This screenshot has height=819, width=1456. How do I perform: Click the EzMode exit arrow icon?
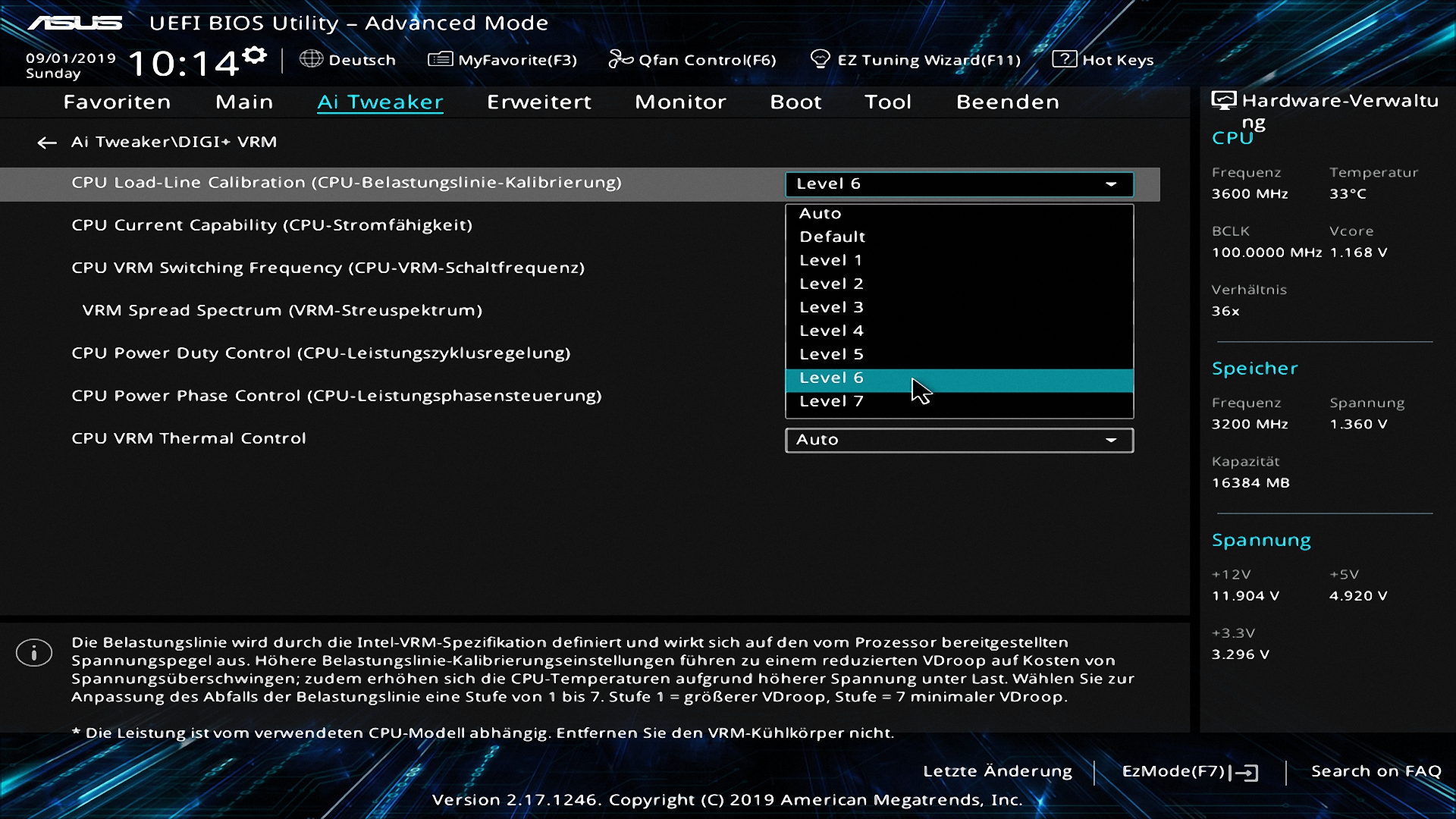(x=1246, y=773)
